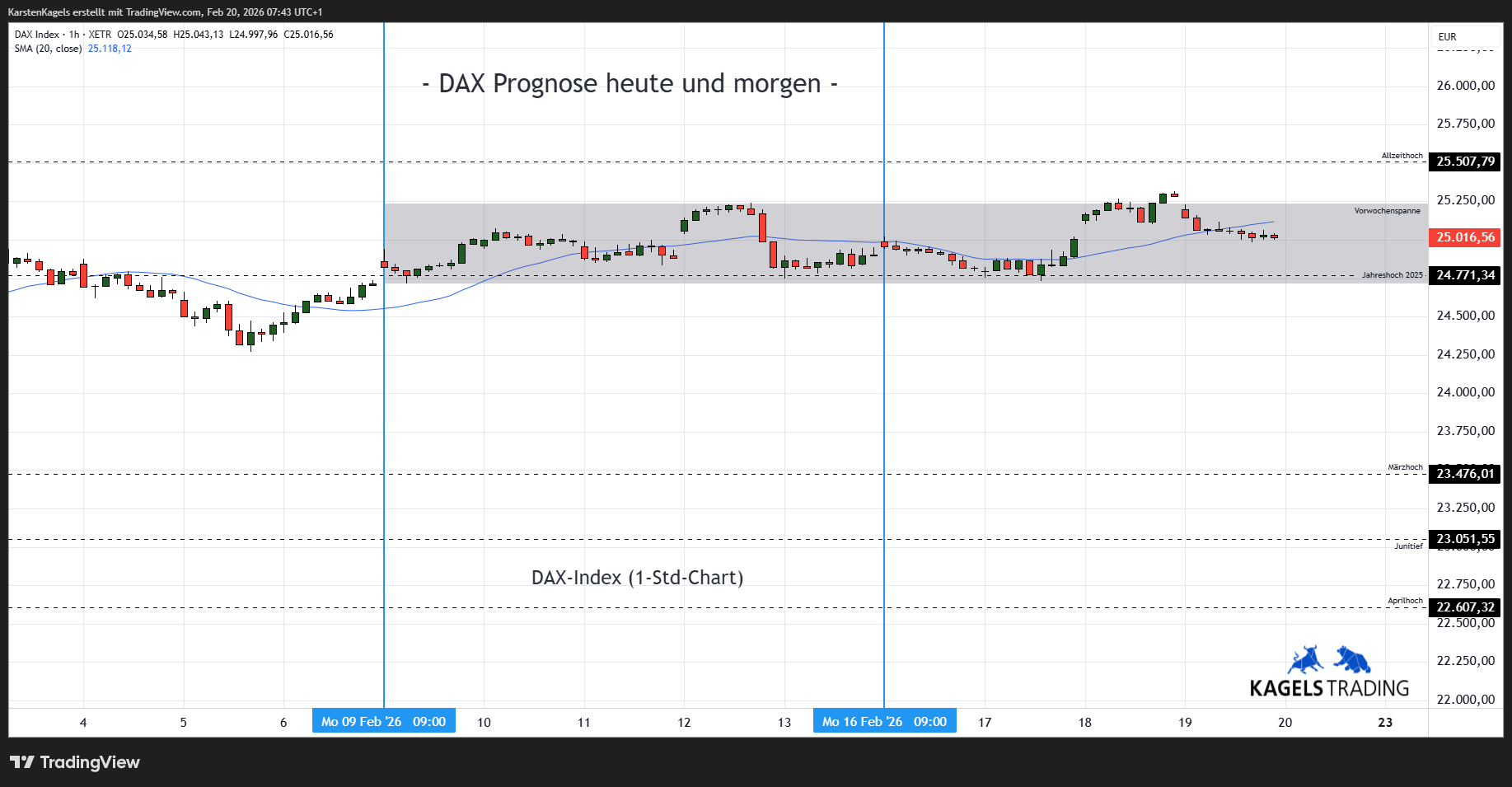This screenshot has width=1512, height=787.
Task: Select date 12 on the time axis
Action: 684,723
